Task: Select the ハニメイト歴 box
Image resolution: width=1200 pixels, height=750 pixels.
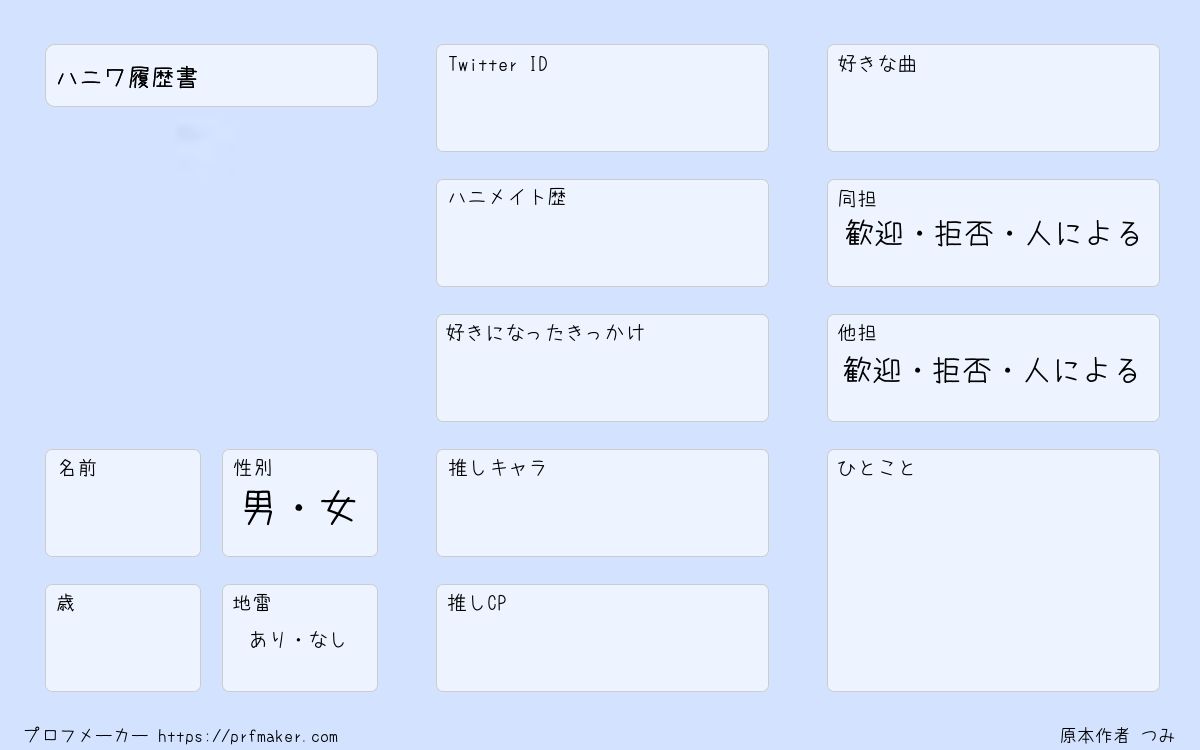Action: coord(602,233)
